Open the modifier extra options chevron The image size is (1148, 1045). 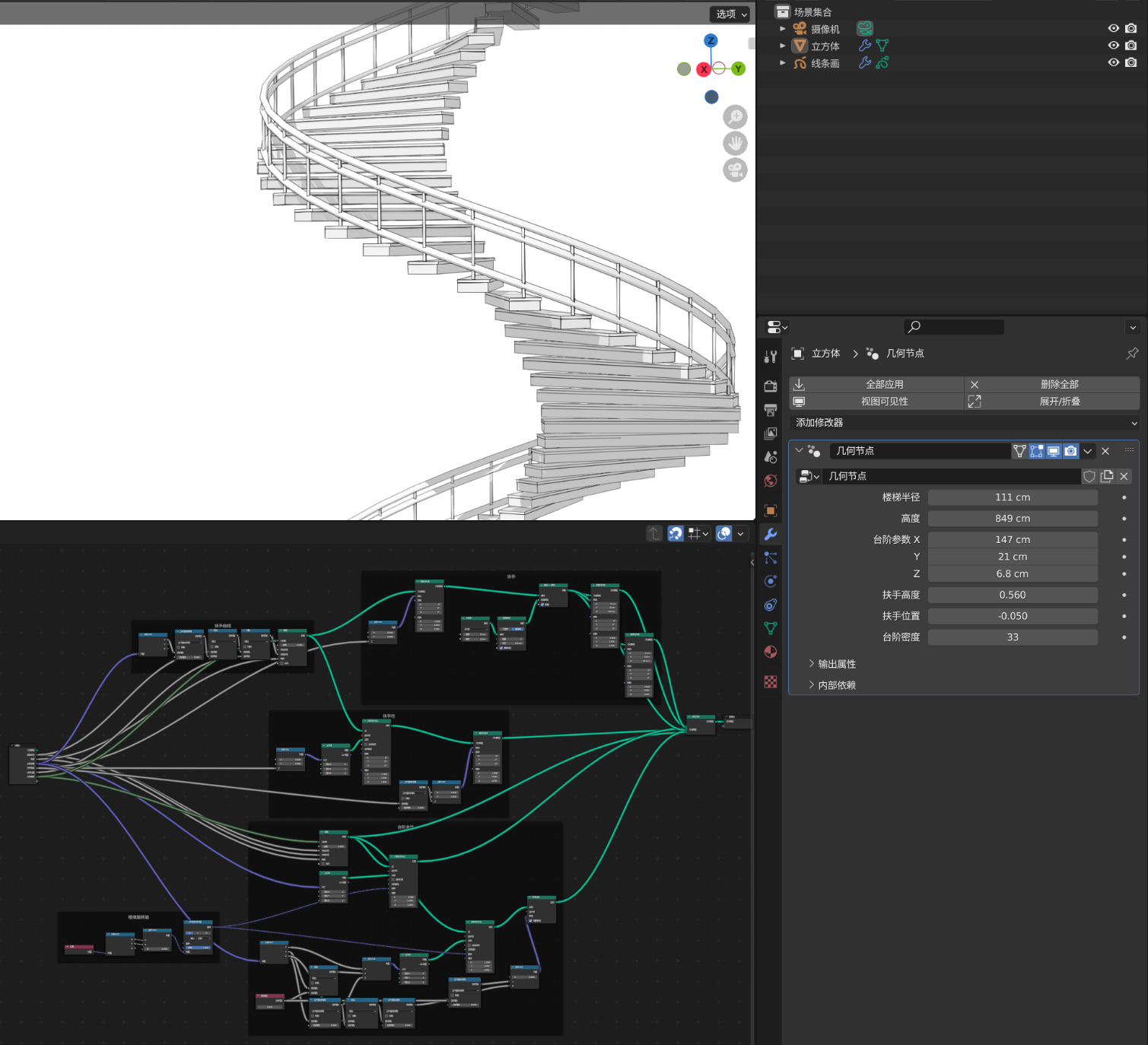[x=1088, y=451]
